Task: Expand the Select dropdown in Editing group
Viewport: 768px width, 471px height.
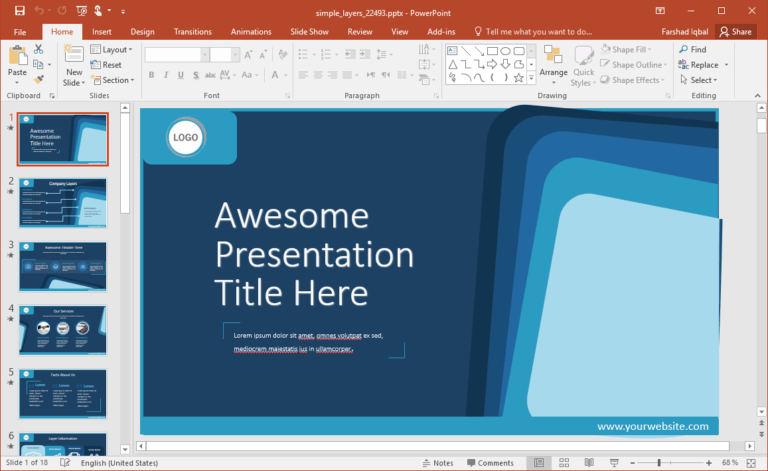Action: [x=701, y=80]
